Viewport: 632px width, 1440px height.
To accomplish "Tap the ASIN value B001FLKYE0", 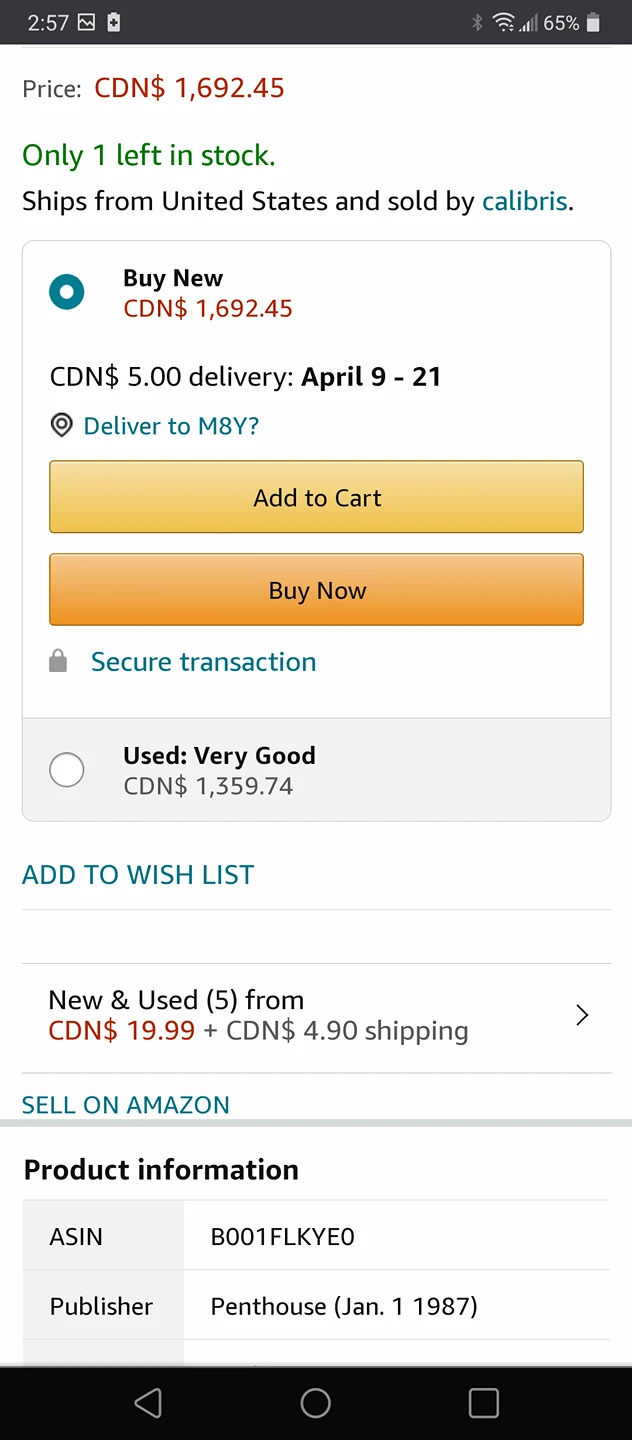I will click(x=282, y=1237).
